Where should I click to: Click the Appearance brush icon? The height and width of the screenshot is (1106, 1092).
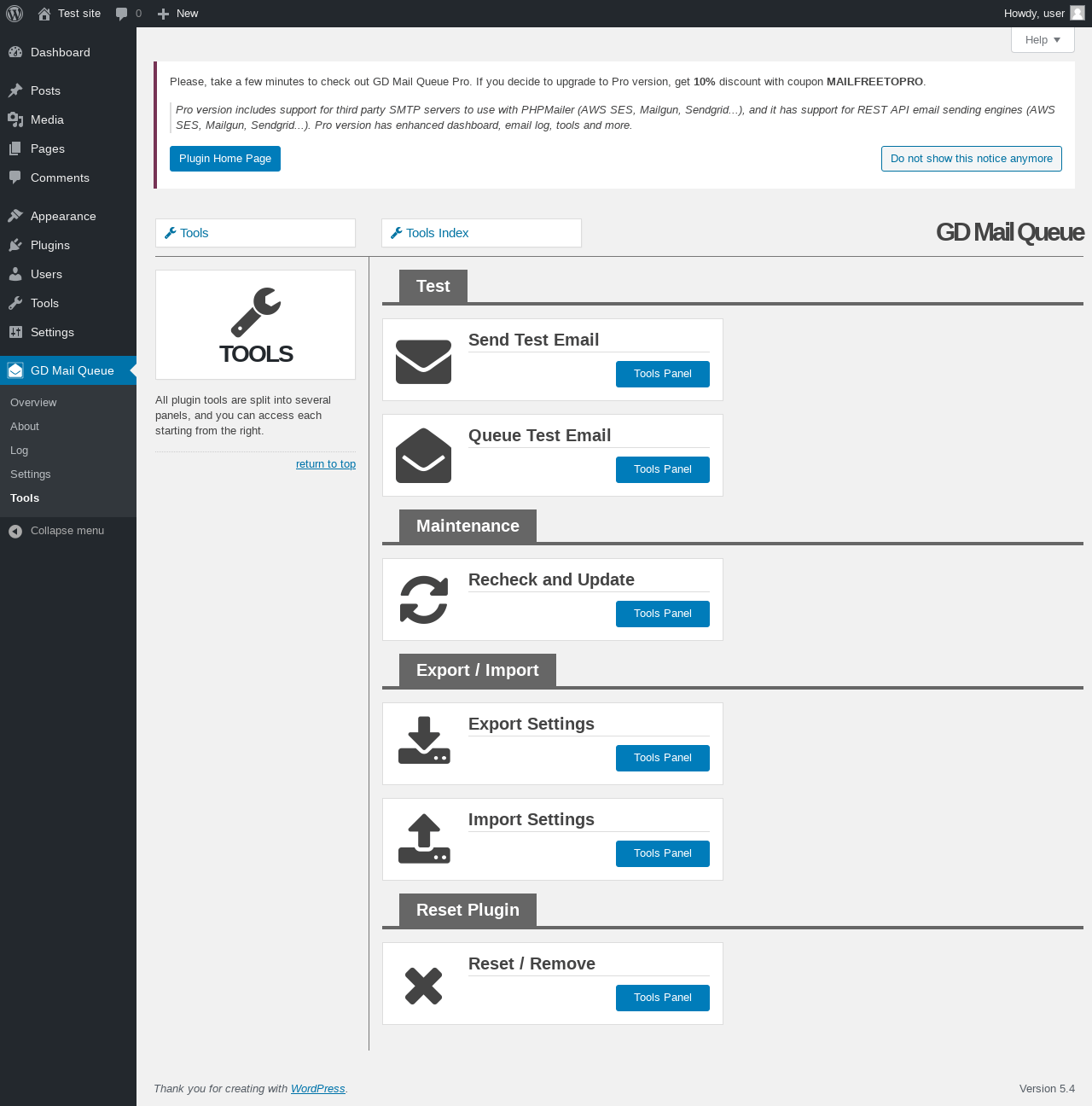tap(15, 216)
